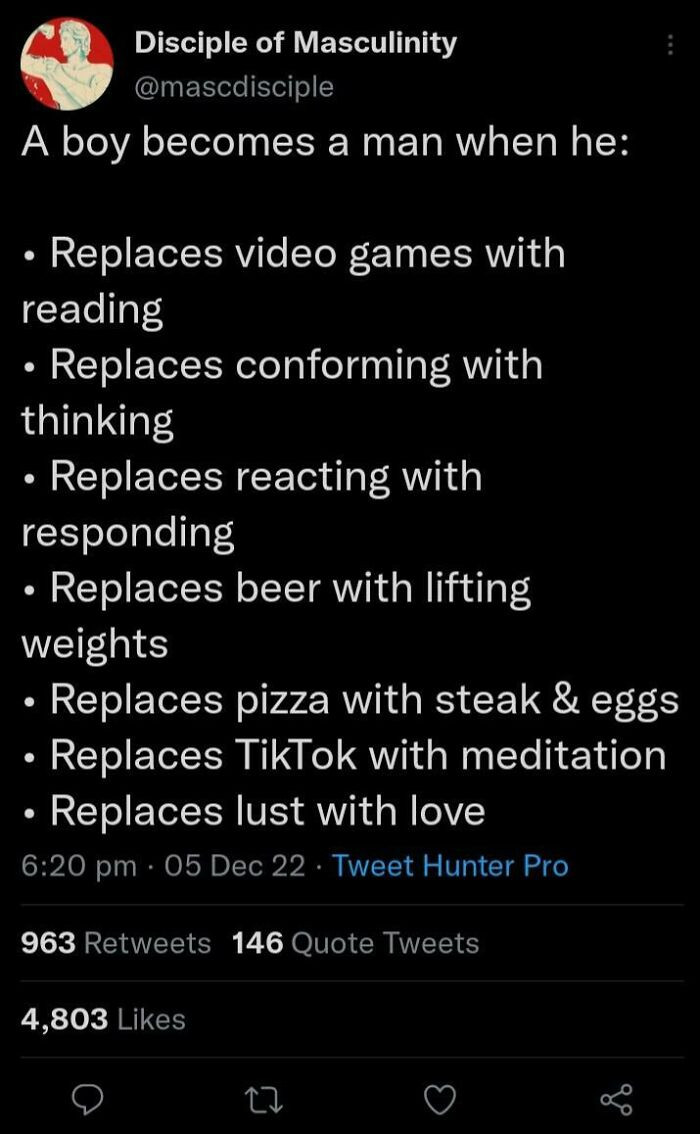Click the reply speech bubble icon
This screenshot has height=1134, width=700.
(x=88, y=1098)
